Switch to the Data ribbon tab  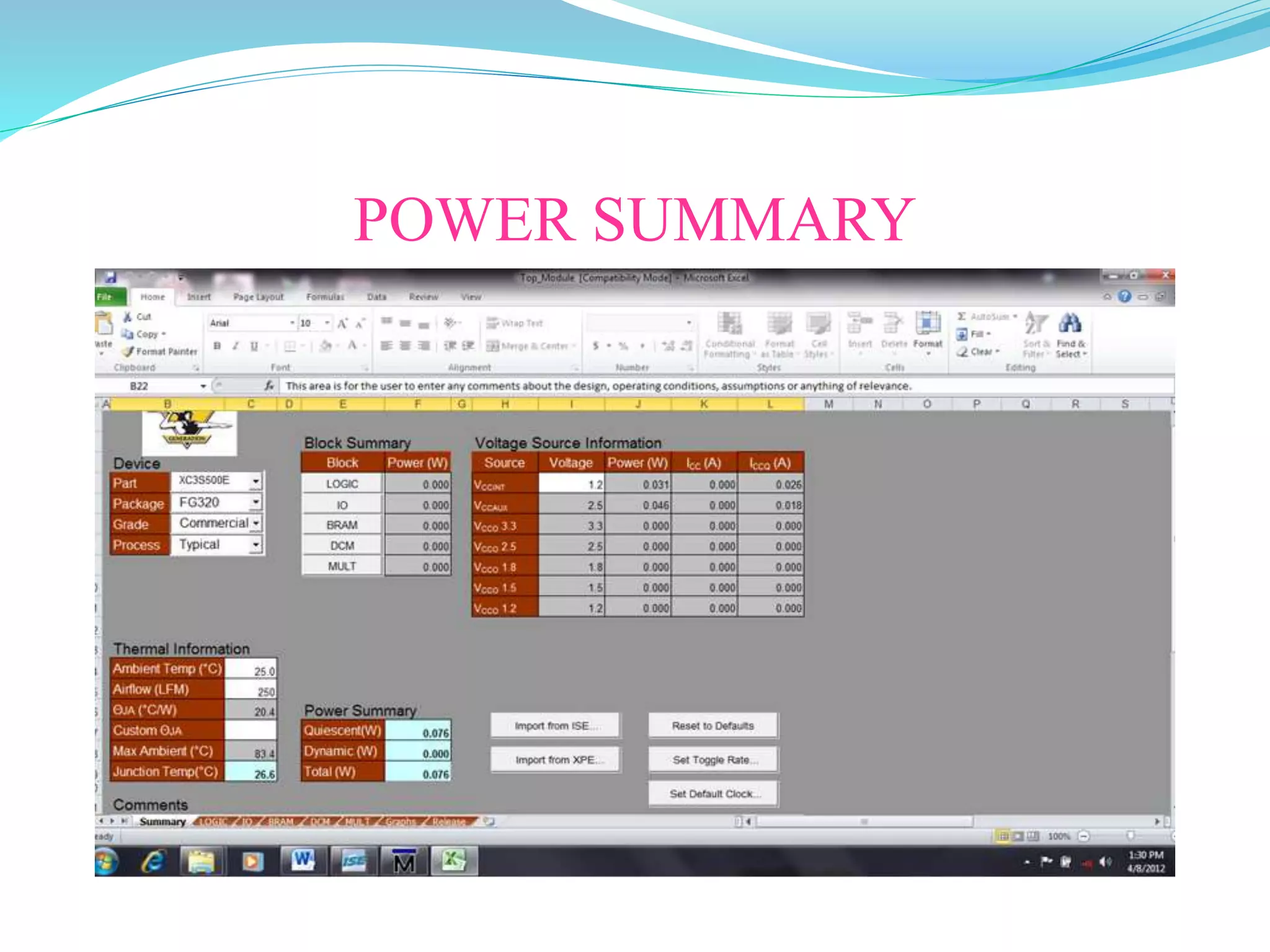click(x=376, y=297)
